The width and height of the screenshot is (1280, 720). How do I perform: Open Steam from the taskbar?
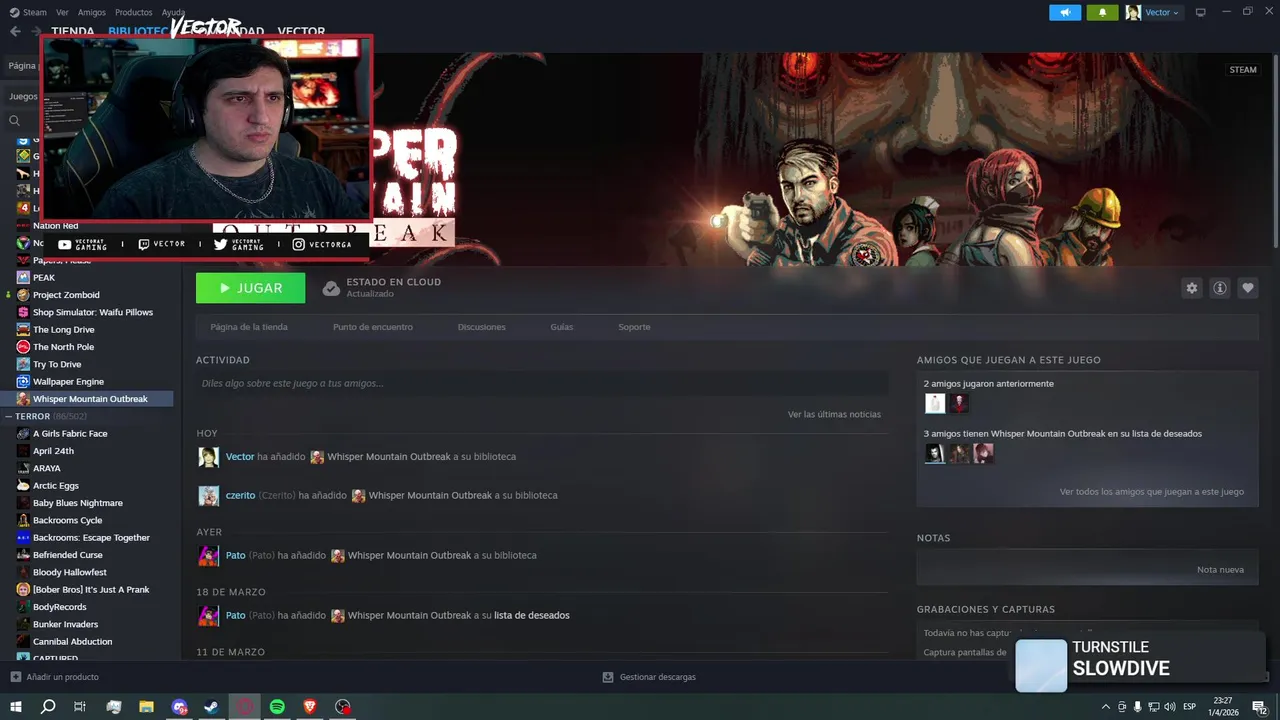(x=212, y=707)
